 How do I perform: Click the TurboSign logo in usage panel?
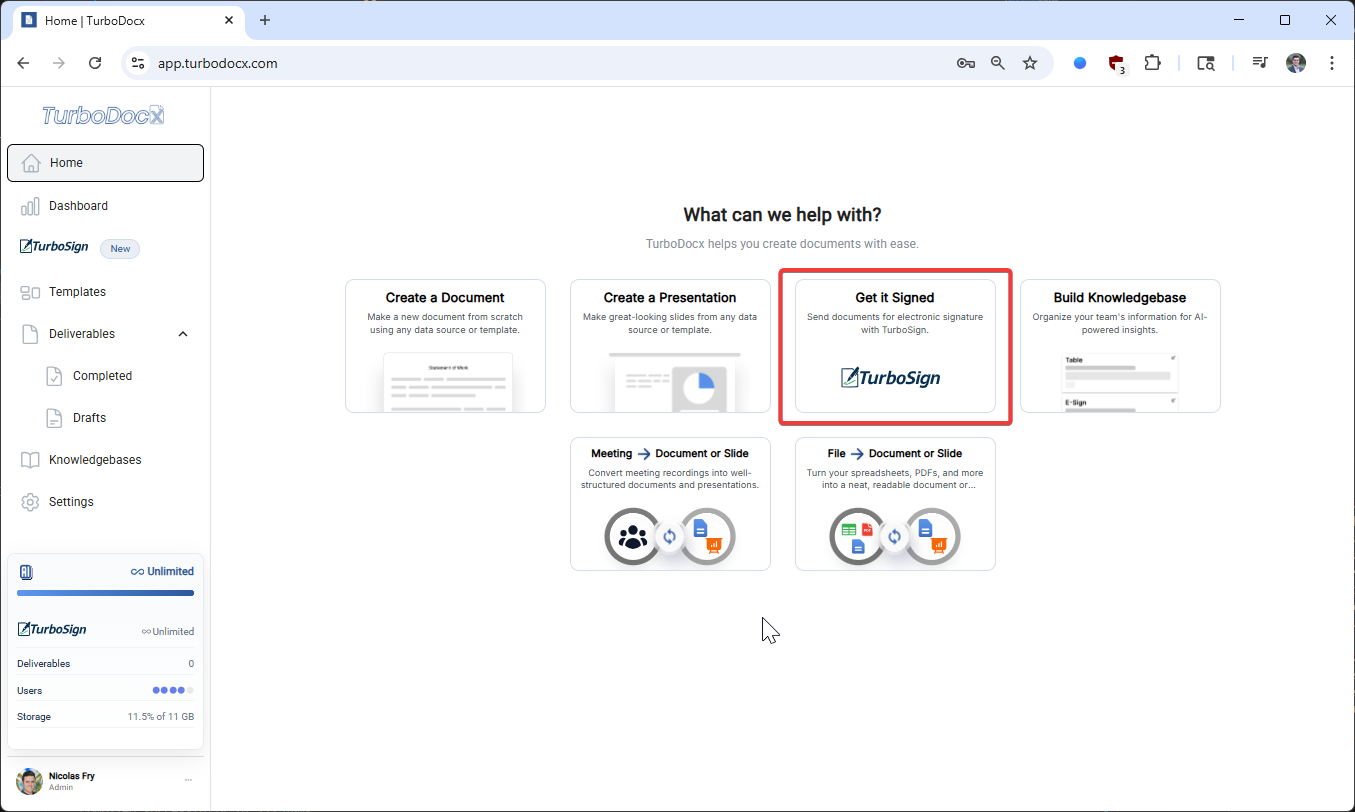click(52, 630)
